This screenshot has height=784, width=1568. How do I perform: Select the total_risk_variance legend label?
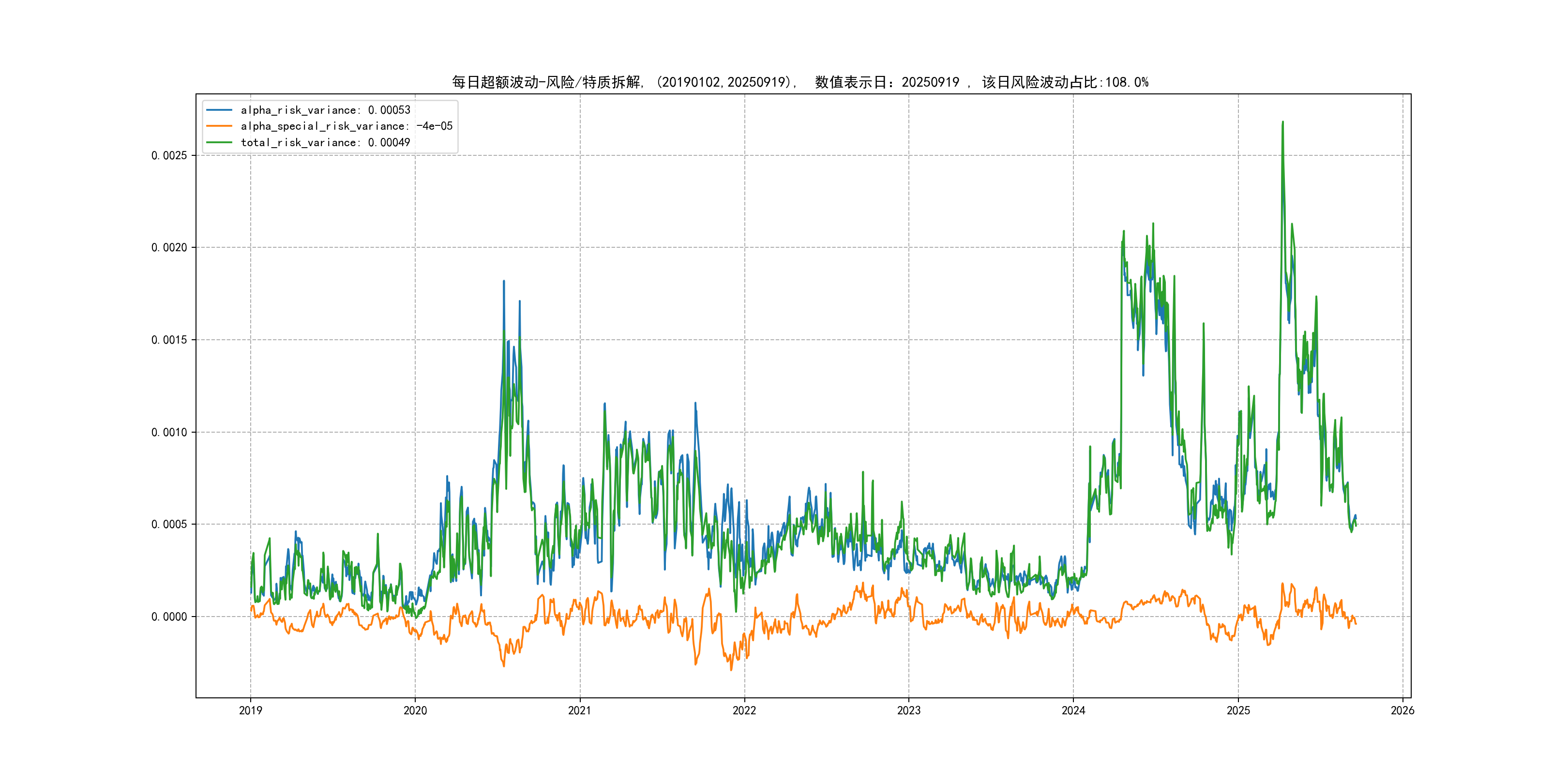[326, 142]
